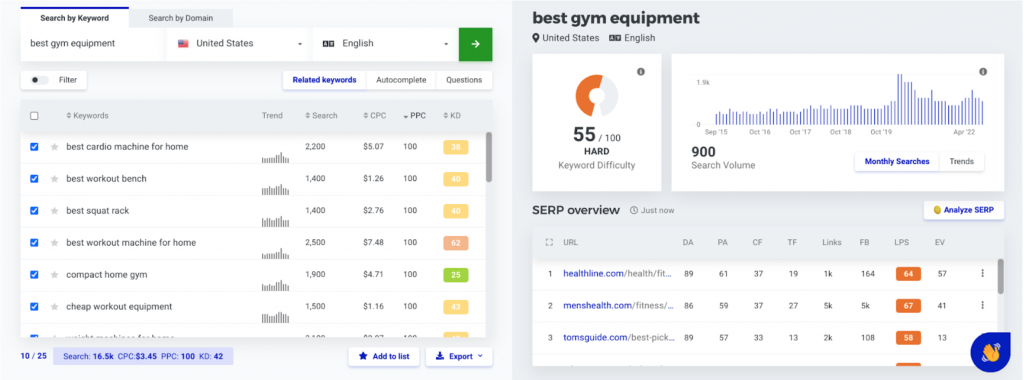The height and width of the screenshot is (380, 1024).
Task: Open the English language dropdown
Action: (x=385, y=44)
